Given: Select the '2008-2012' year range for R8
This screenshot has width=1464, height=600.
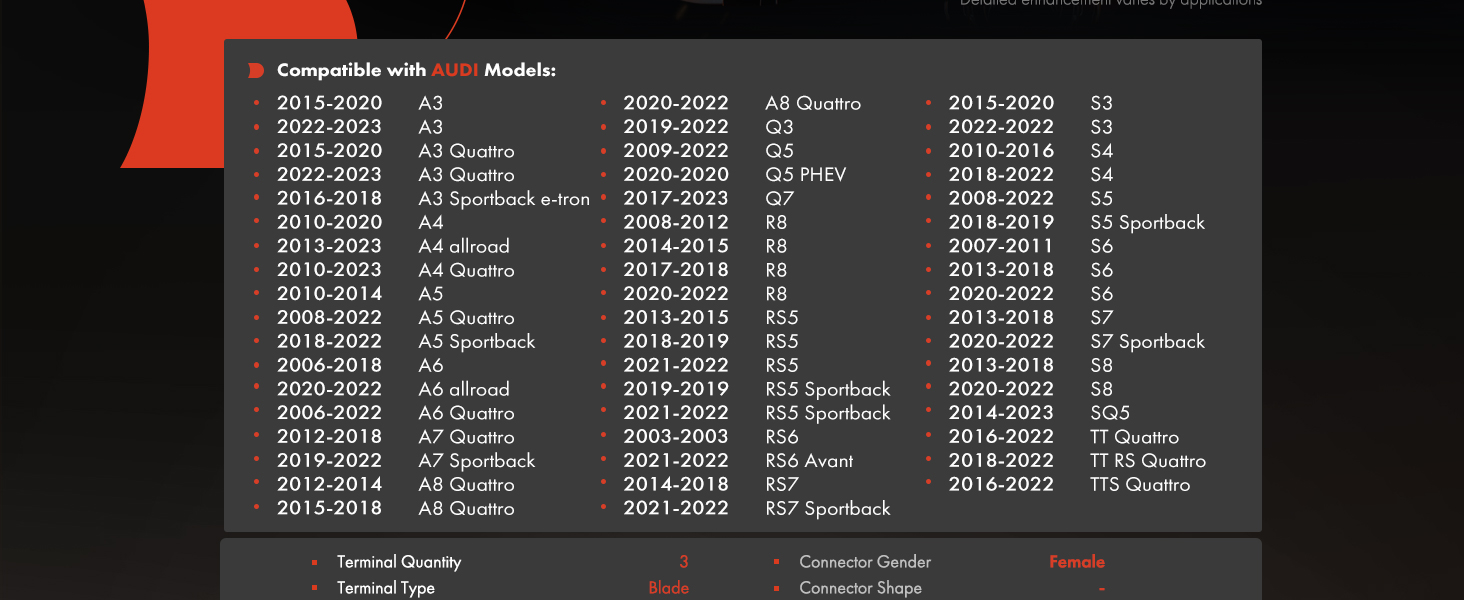Looking at the screenshot, I should click(676, 222).
